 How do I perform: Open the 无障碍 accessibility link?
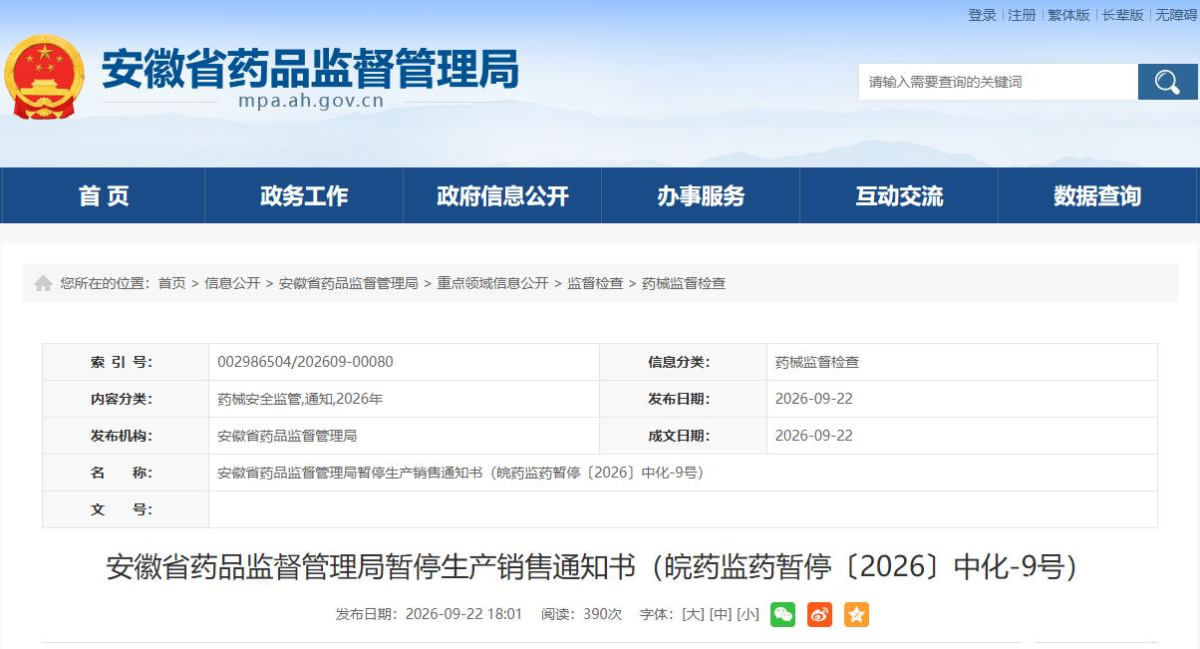point(1176,15)
